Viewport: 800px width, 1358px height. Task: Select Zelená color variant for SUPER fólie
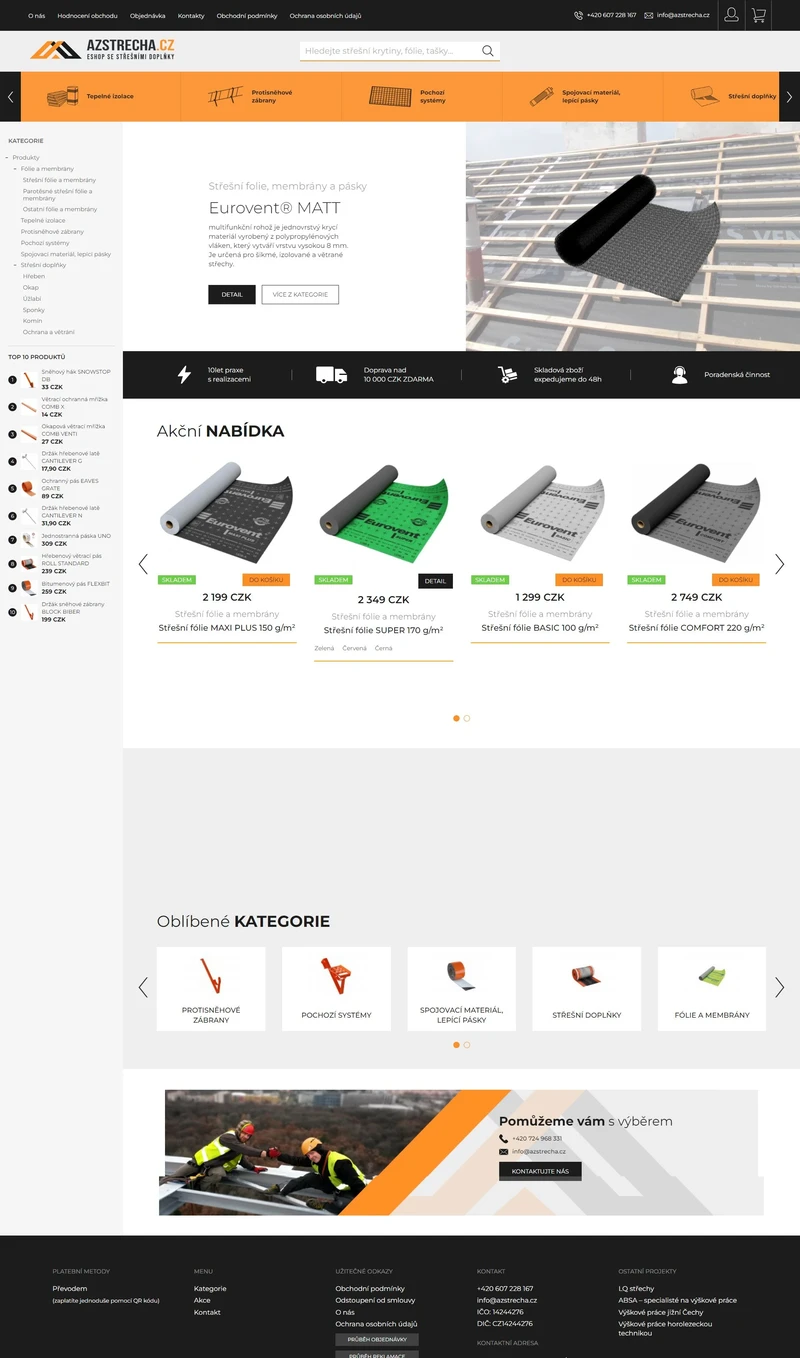pos(324,648)
